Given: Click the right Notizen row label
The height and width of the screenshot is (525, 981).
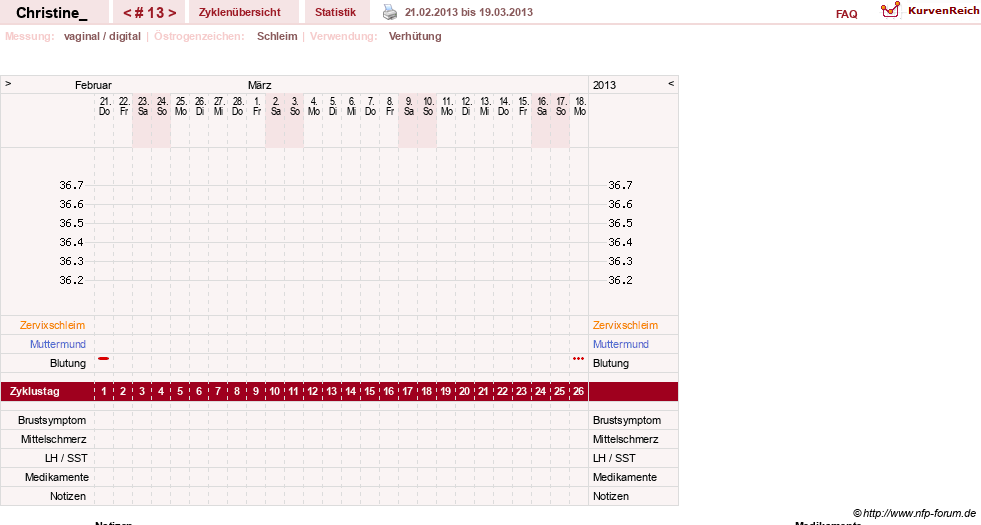Looking at the screenshot, I should [611, 496].
